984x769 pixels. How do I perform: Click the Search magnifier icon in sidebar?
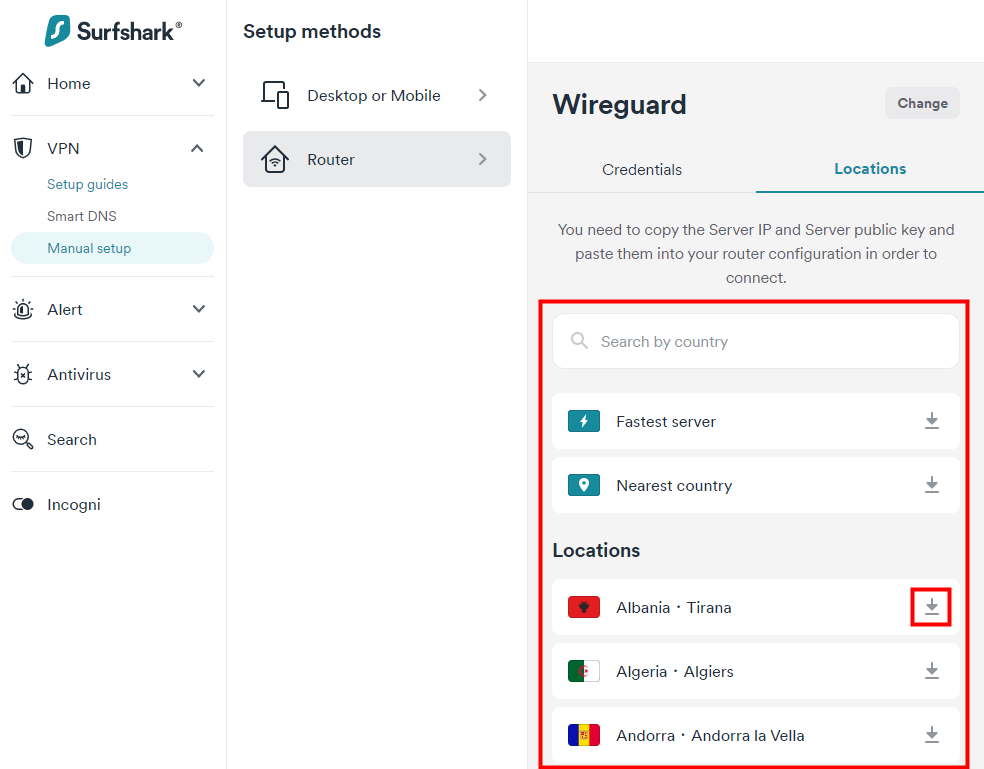tap(23, 439)
